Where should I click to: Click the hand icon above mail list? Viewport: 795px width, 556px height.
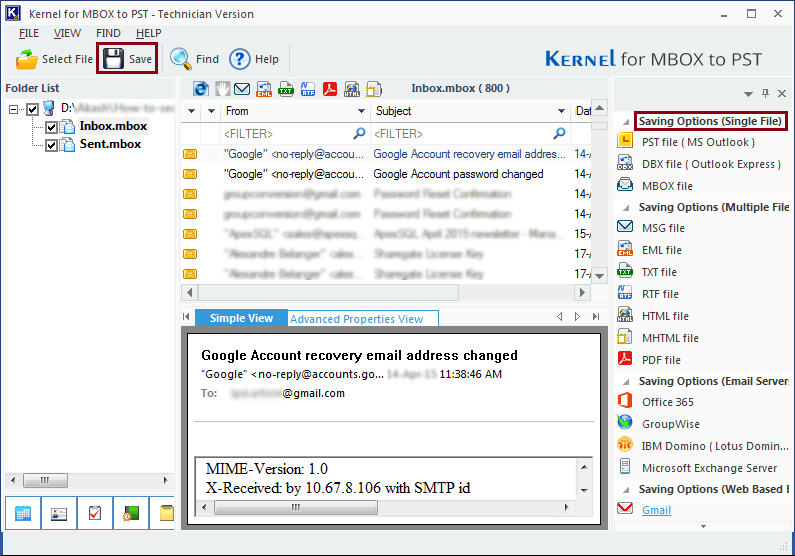point(222,89)
